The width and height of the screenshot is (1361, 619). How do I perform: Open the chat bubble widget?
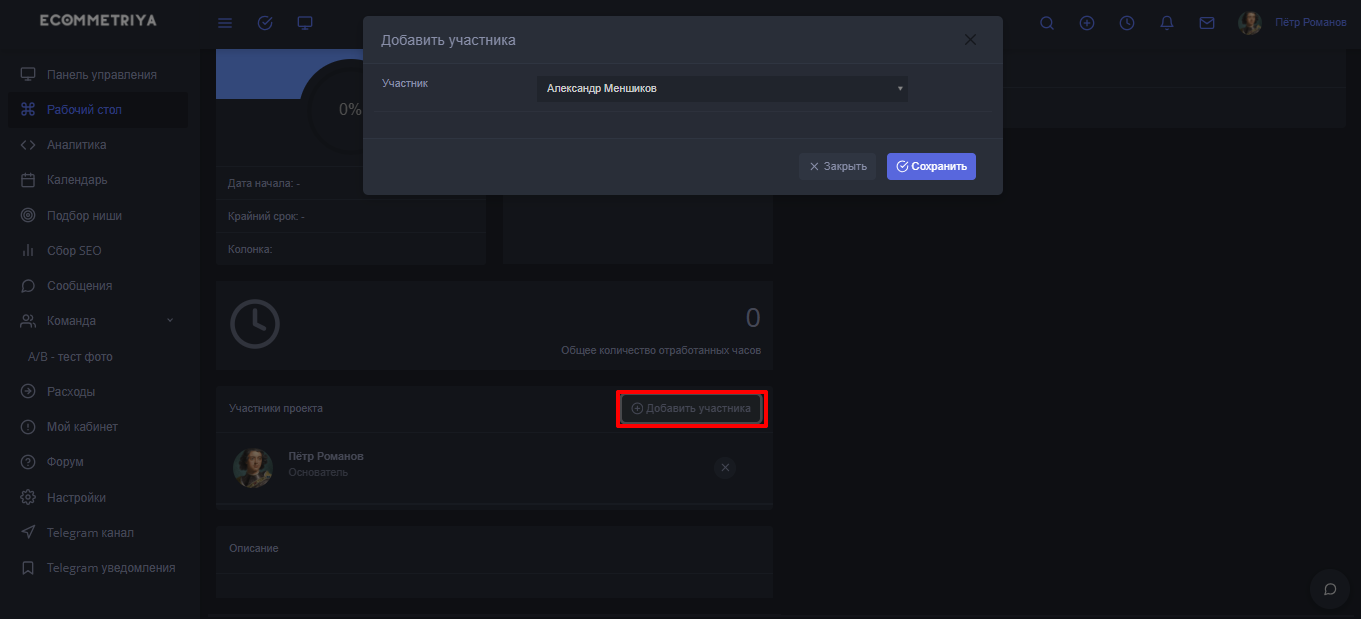point(1330,589)
